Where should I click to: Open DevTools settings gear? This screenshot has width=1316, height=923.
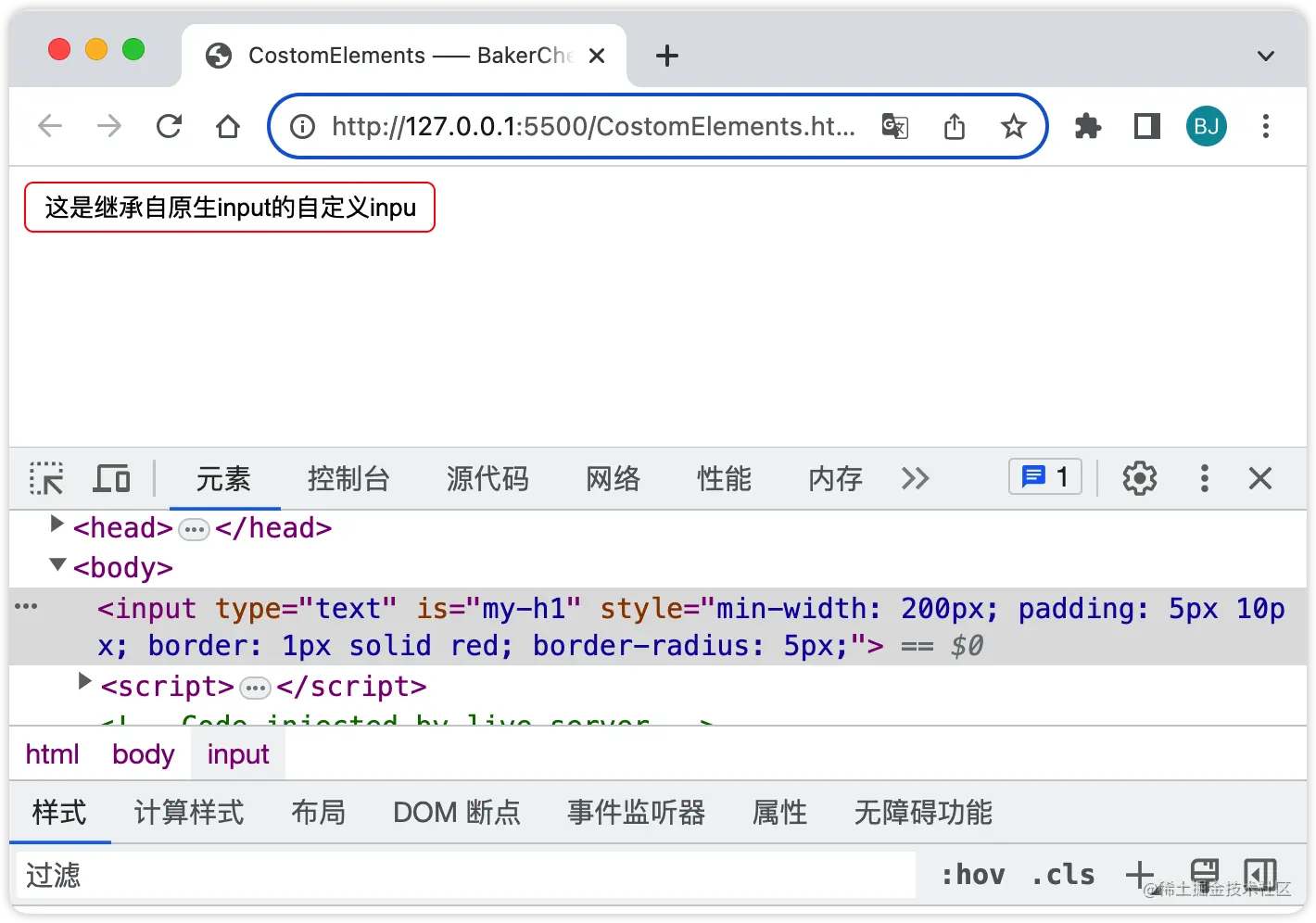(x=1140, y=478)
